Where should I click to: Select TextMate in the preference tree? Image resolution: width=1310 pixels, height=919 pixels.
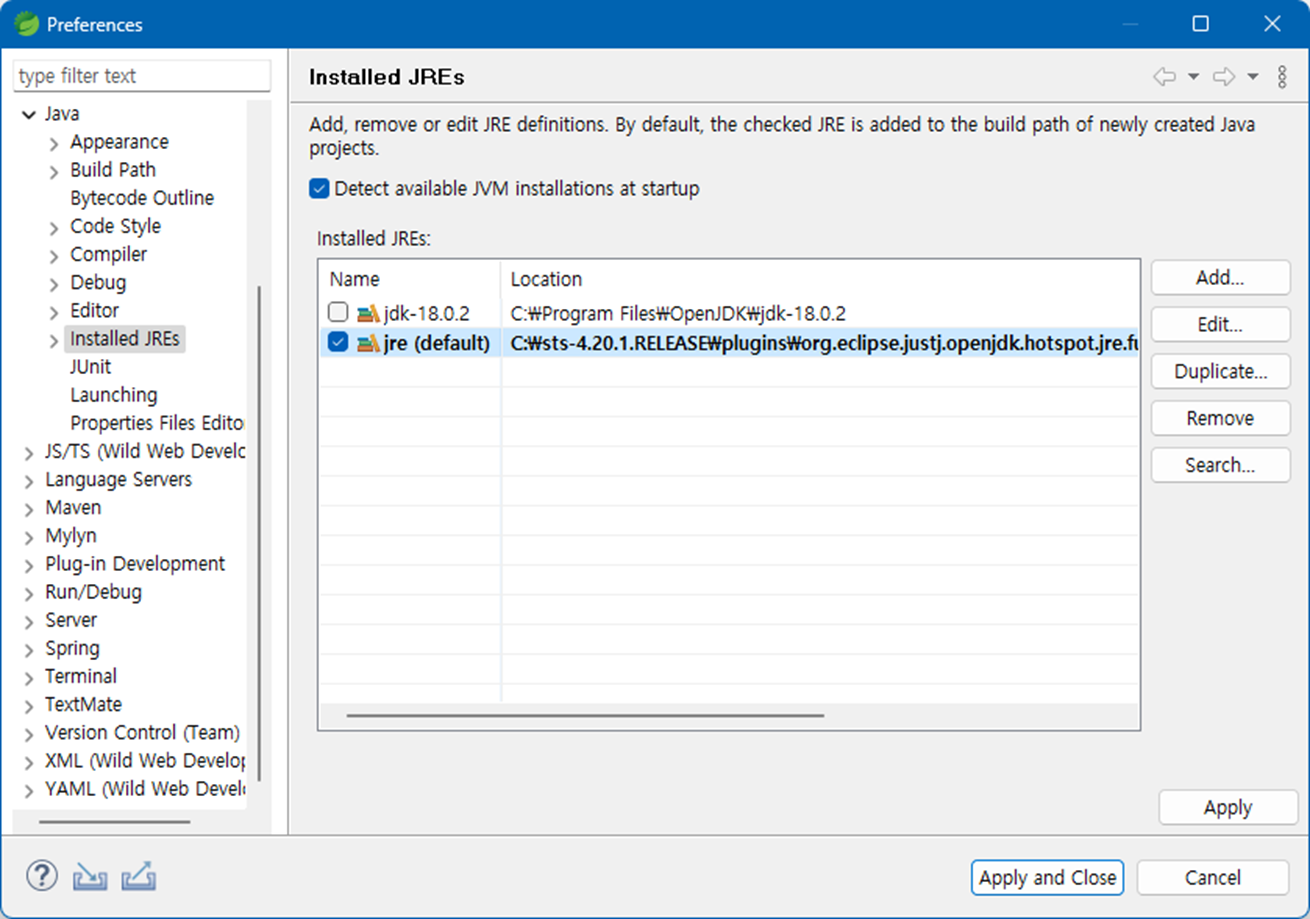83,704
